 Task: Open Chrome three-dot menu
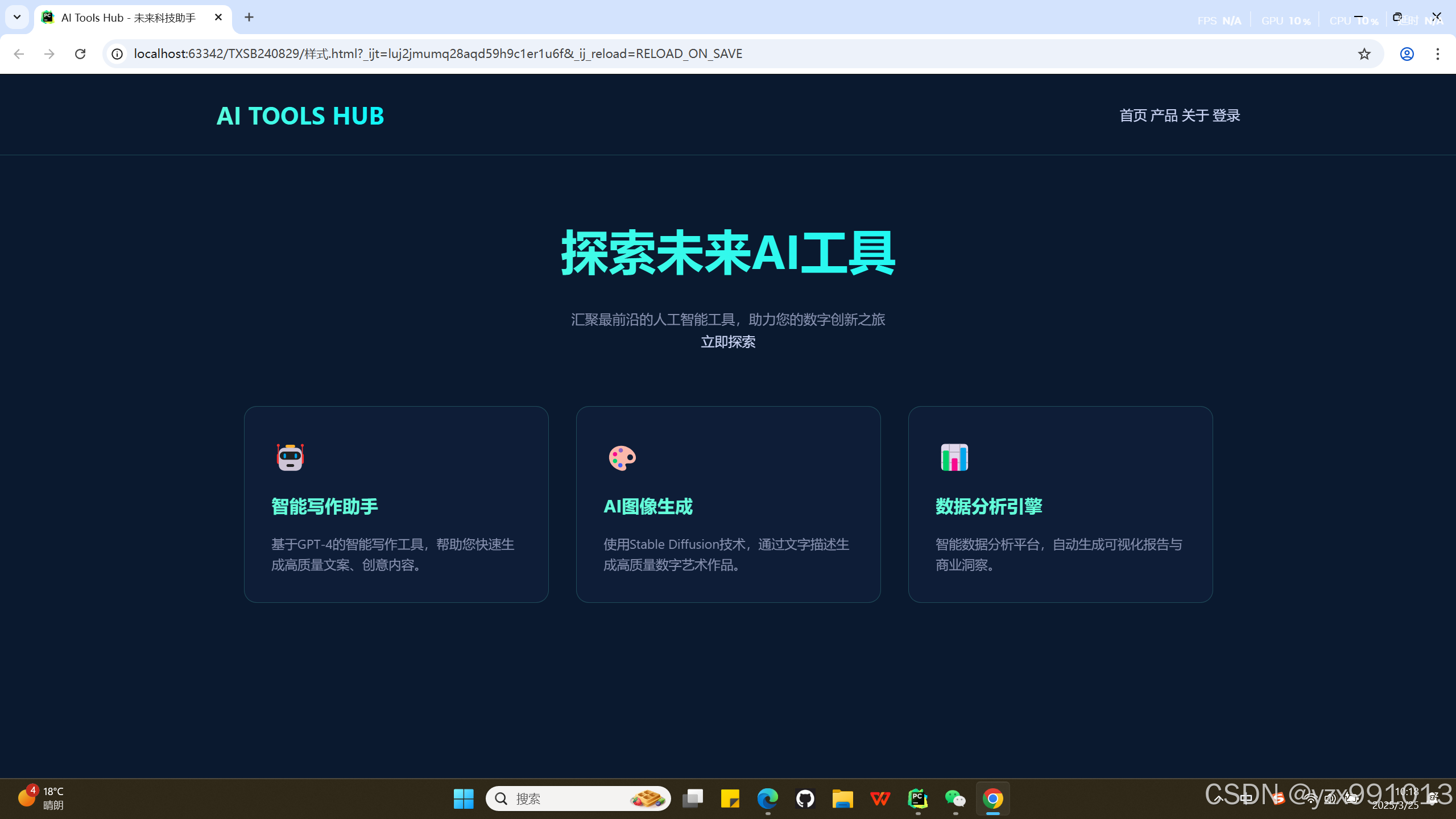[1437, 53]
